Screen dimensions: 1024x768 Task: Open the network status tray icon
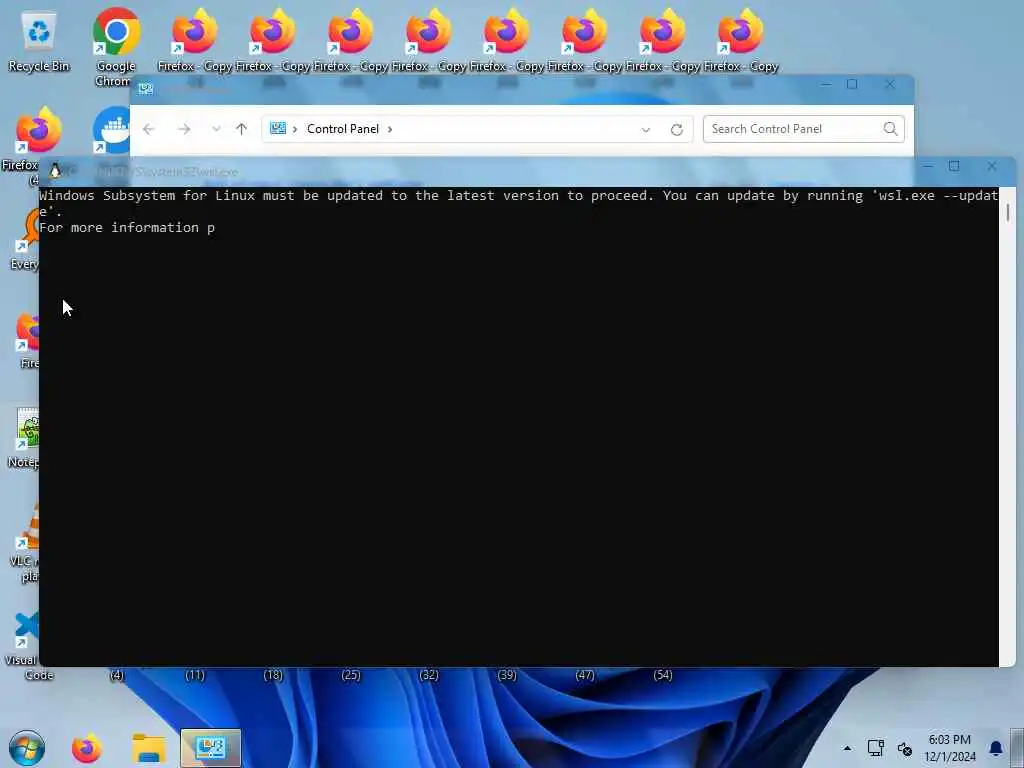point(875,748)
